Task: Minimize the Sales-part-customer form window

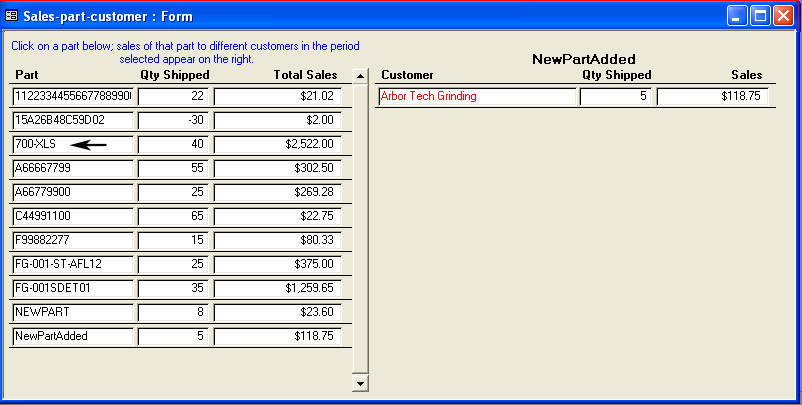Action: coord(737,16)
